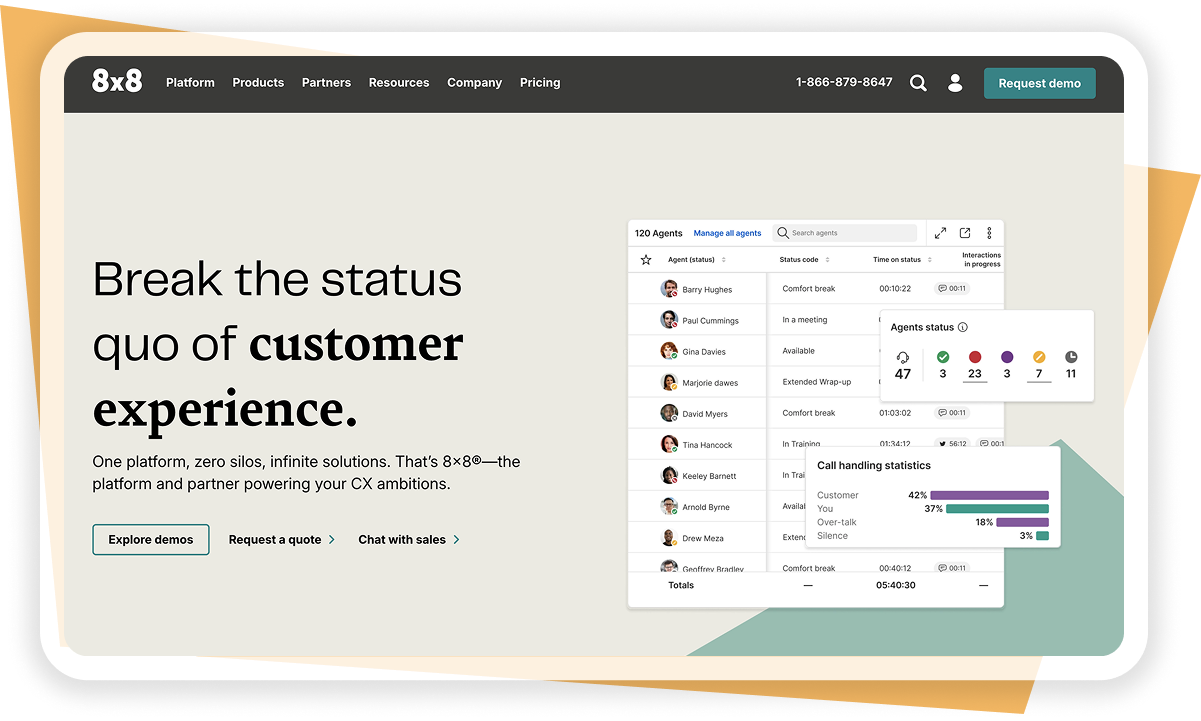Click chevron next to Chat with sales
The image size is (1201, 721).
click(456, 539)
